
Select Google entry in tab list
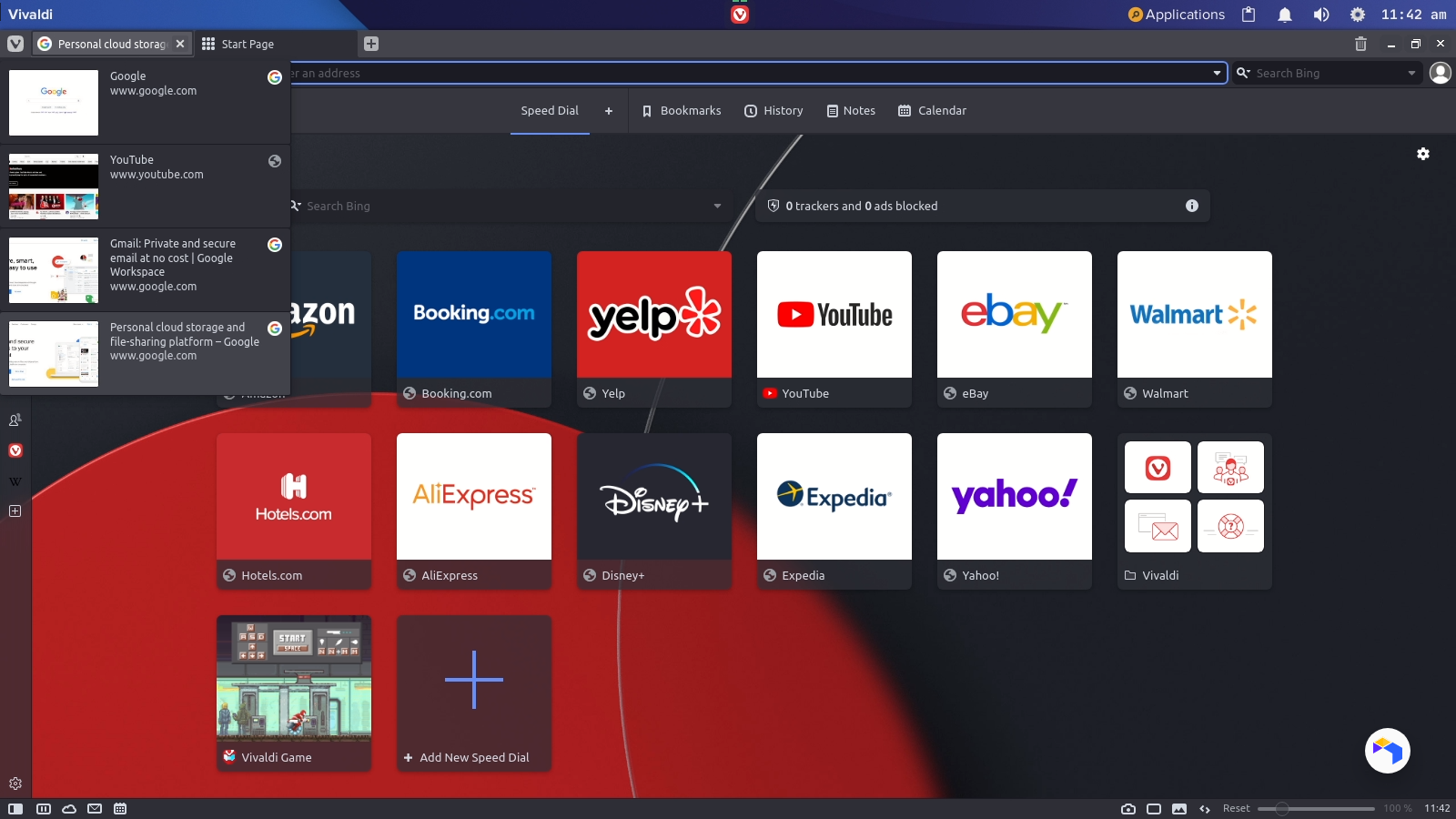pyautogui.click(x=146, y=103)
